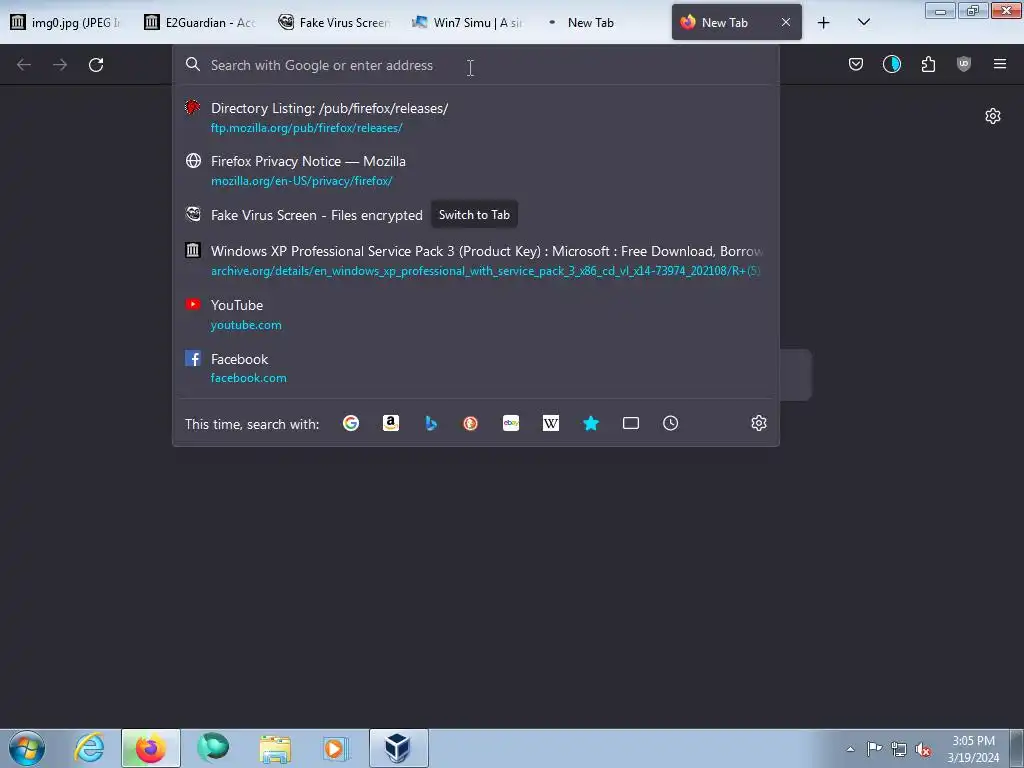1024x768 pixels.
Task: Switch to E2Guardian tab
Action: [x=201, y=22]
